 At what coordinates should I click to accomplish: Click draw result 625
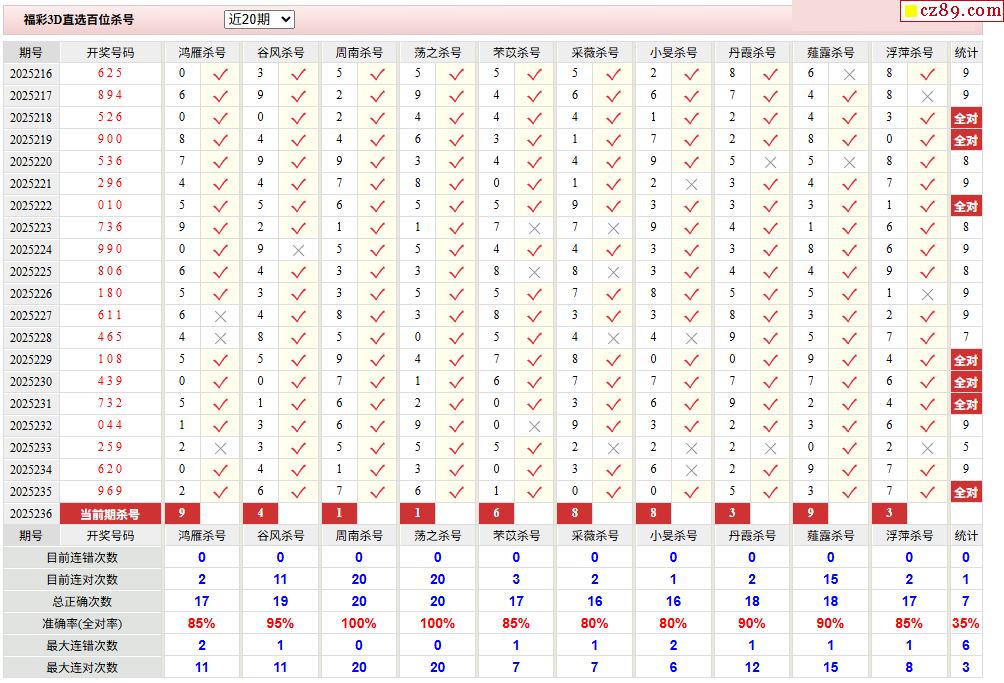click(x=110, y=73)
